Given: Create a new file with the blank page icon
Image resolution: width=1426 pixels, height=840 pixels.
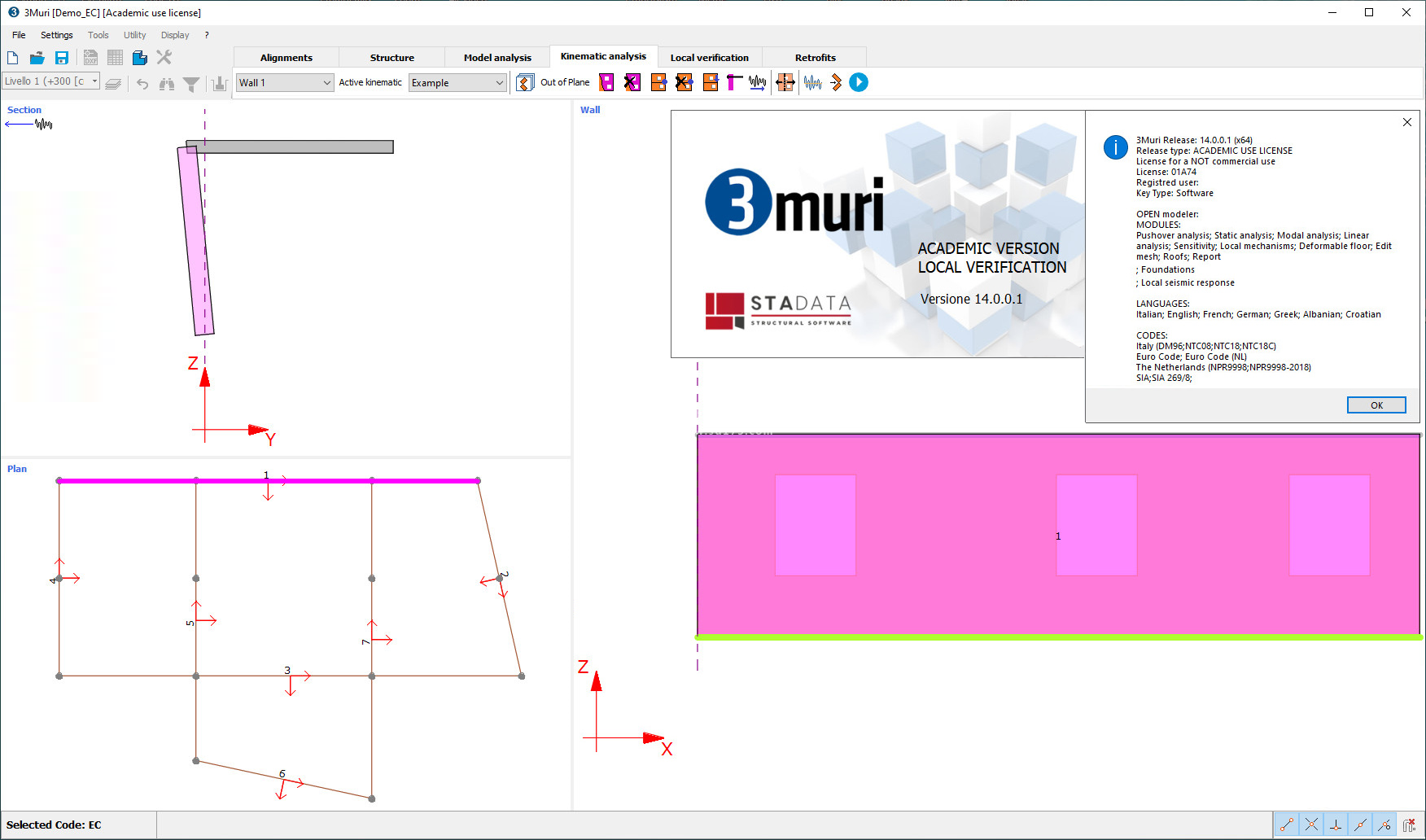Looking at the screenshot, I should pyautogui.click(x=12, y=58).
